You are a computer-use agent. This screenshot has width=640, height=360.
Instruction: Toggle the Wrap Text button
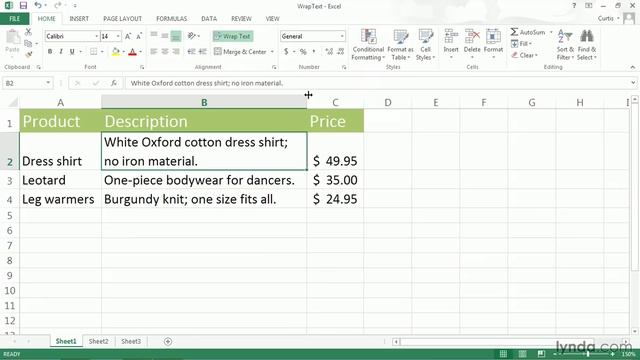(233, 36)
